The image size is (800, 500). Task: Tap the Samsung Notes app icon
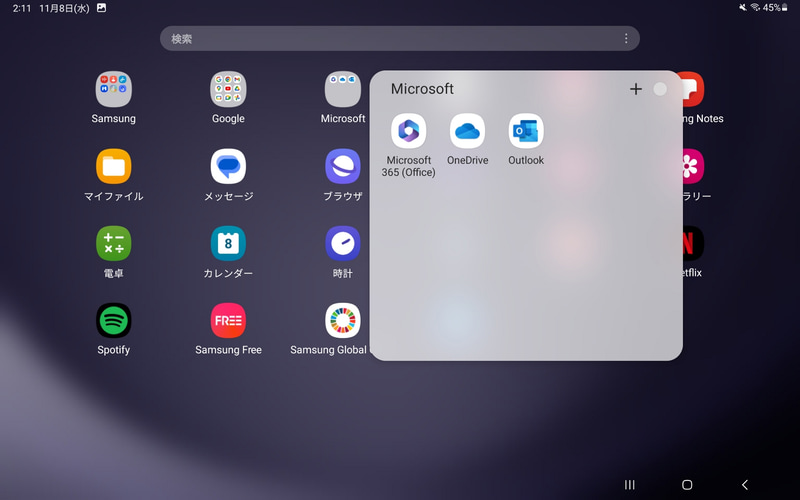point(693,89)
